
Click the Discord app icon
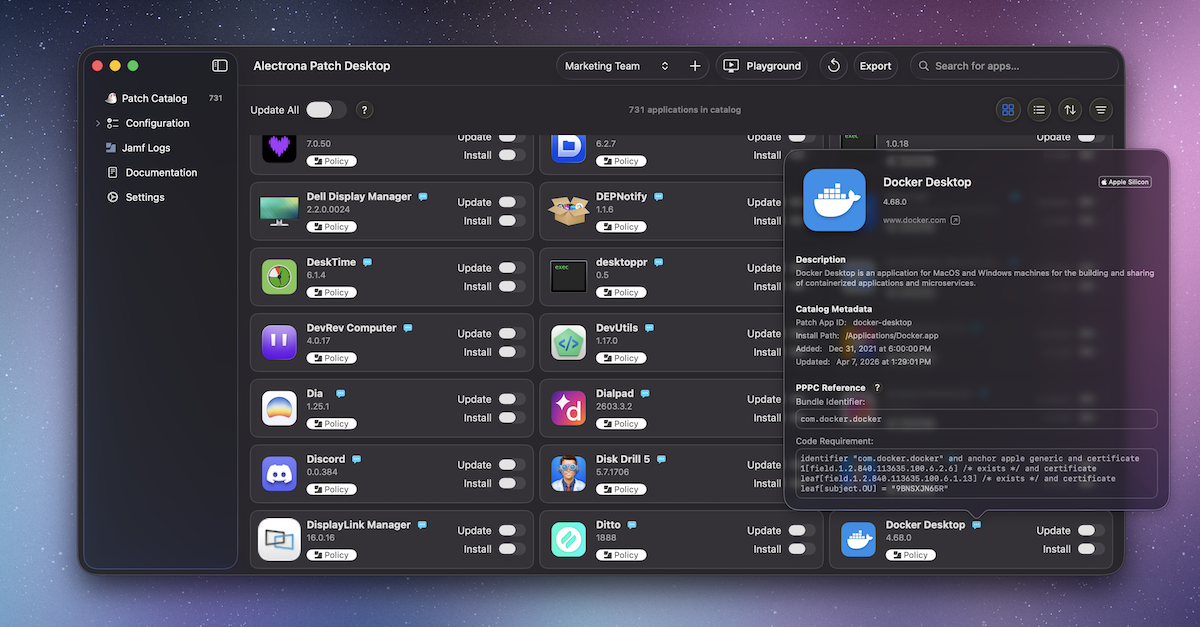279,474
